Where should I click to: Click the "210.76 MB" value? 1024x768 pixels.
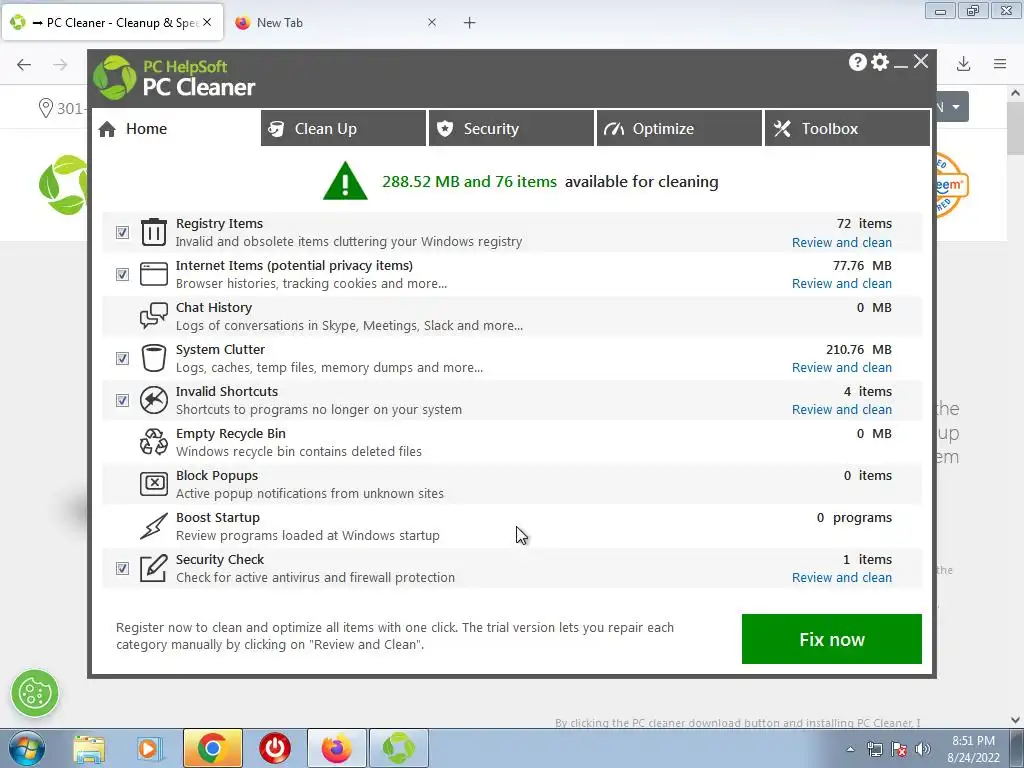[x=859, y=349]
